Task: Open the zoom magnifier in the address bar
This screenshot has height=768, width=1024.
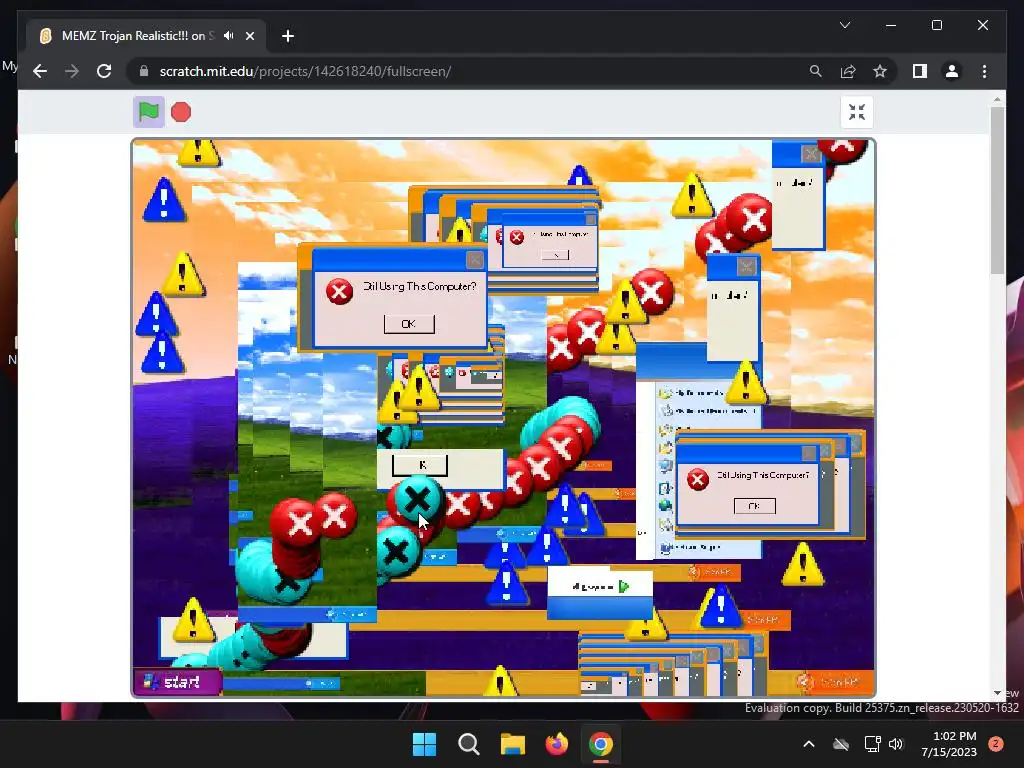Action: click(816, 71)
